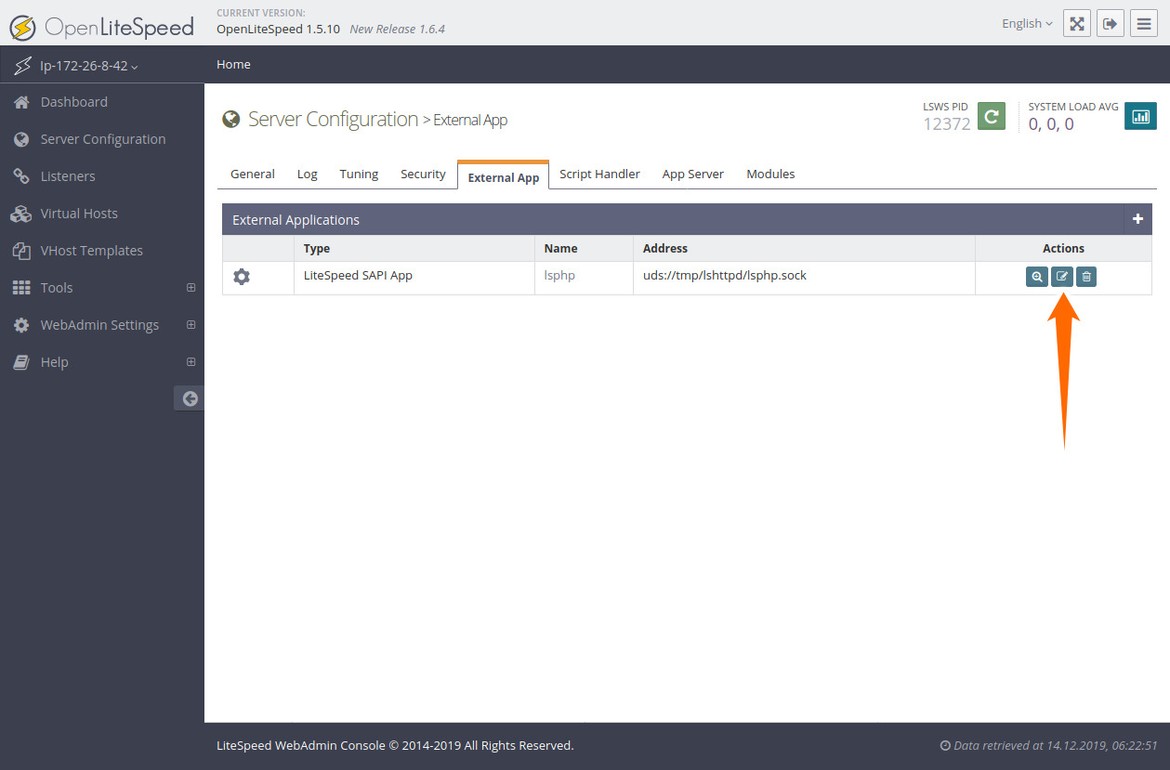Expand the Help submenu

191,362
